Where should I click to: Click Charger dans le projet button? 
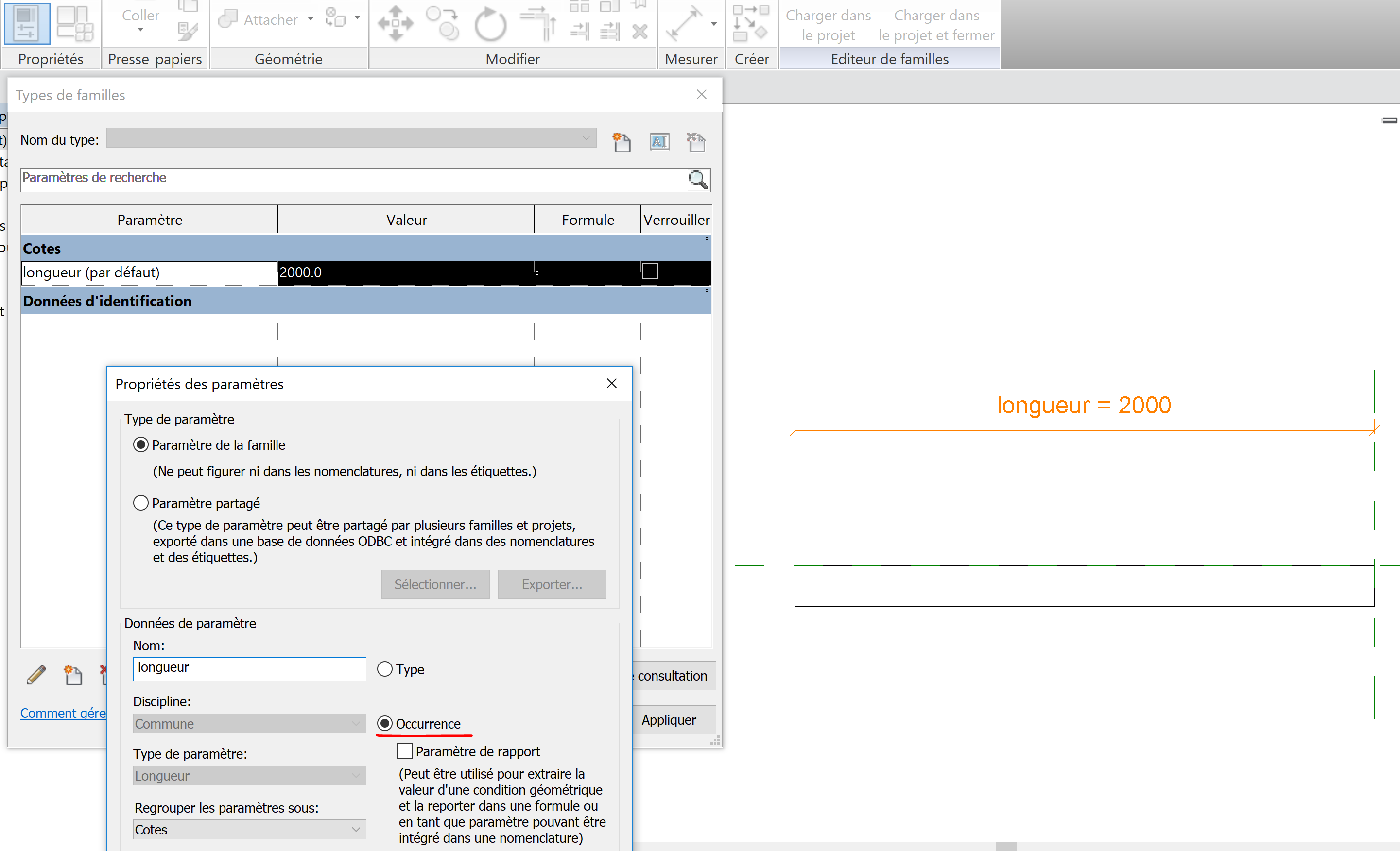click(x=828, y=25)
